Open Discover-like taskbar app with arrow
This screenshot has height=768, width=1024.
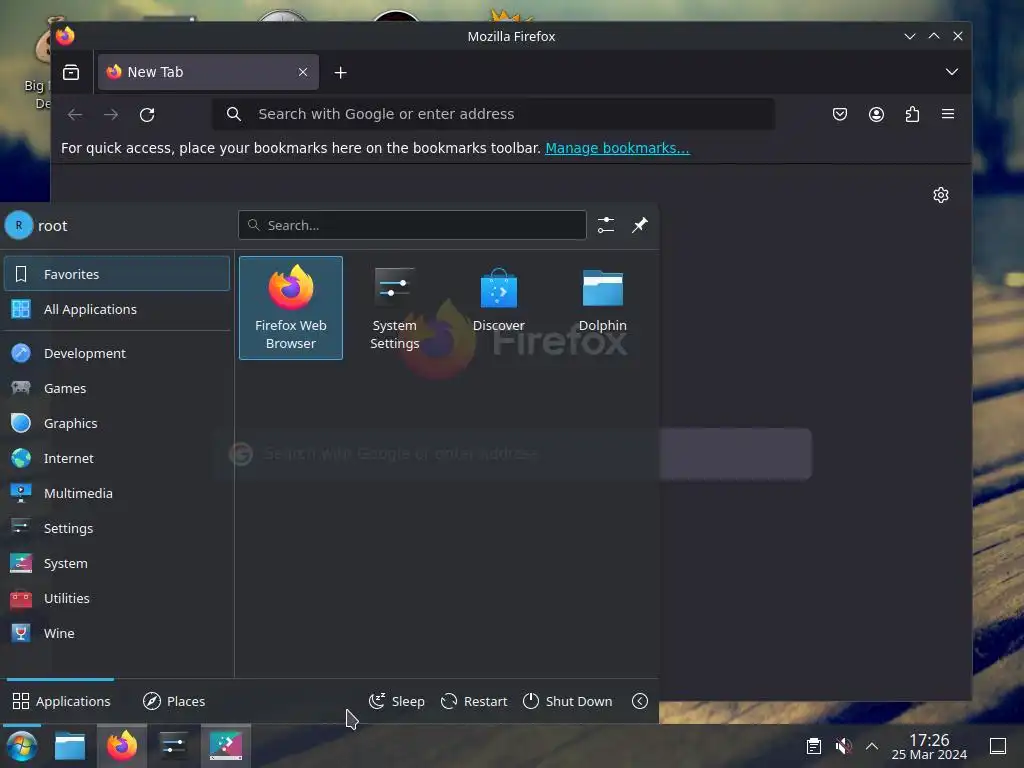click(226, 746)
